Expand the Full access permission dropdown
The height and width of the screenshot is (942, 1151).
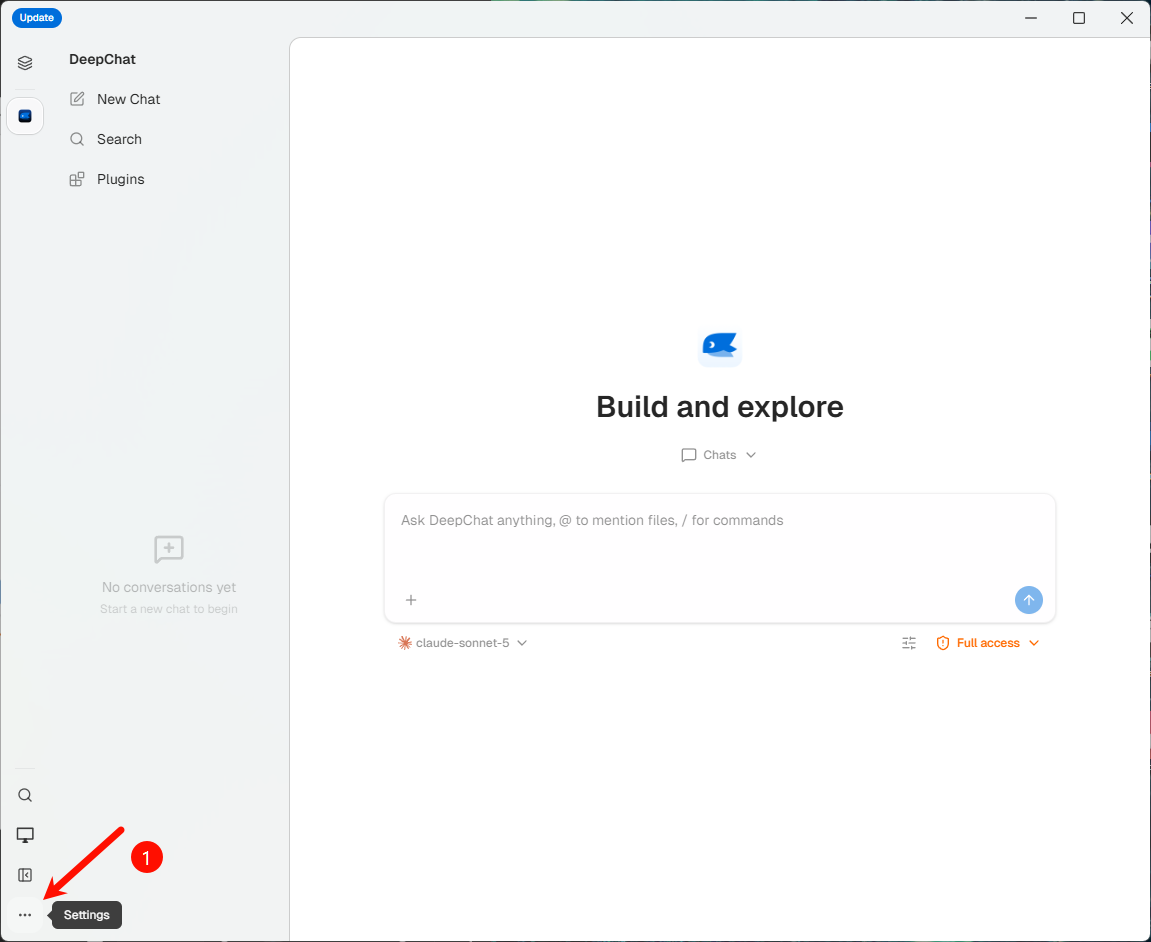point(988,643)
